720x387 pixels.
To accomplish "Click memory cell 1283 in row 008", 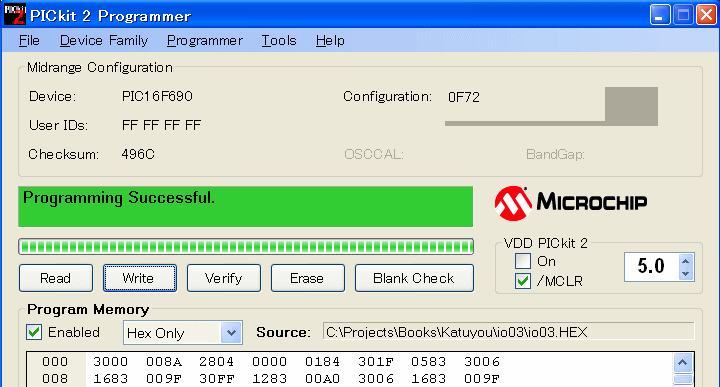I will (270, 379).
